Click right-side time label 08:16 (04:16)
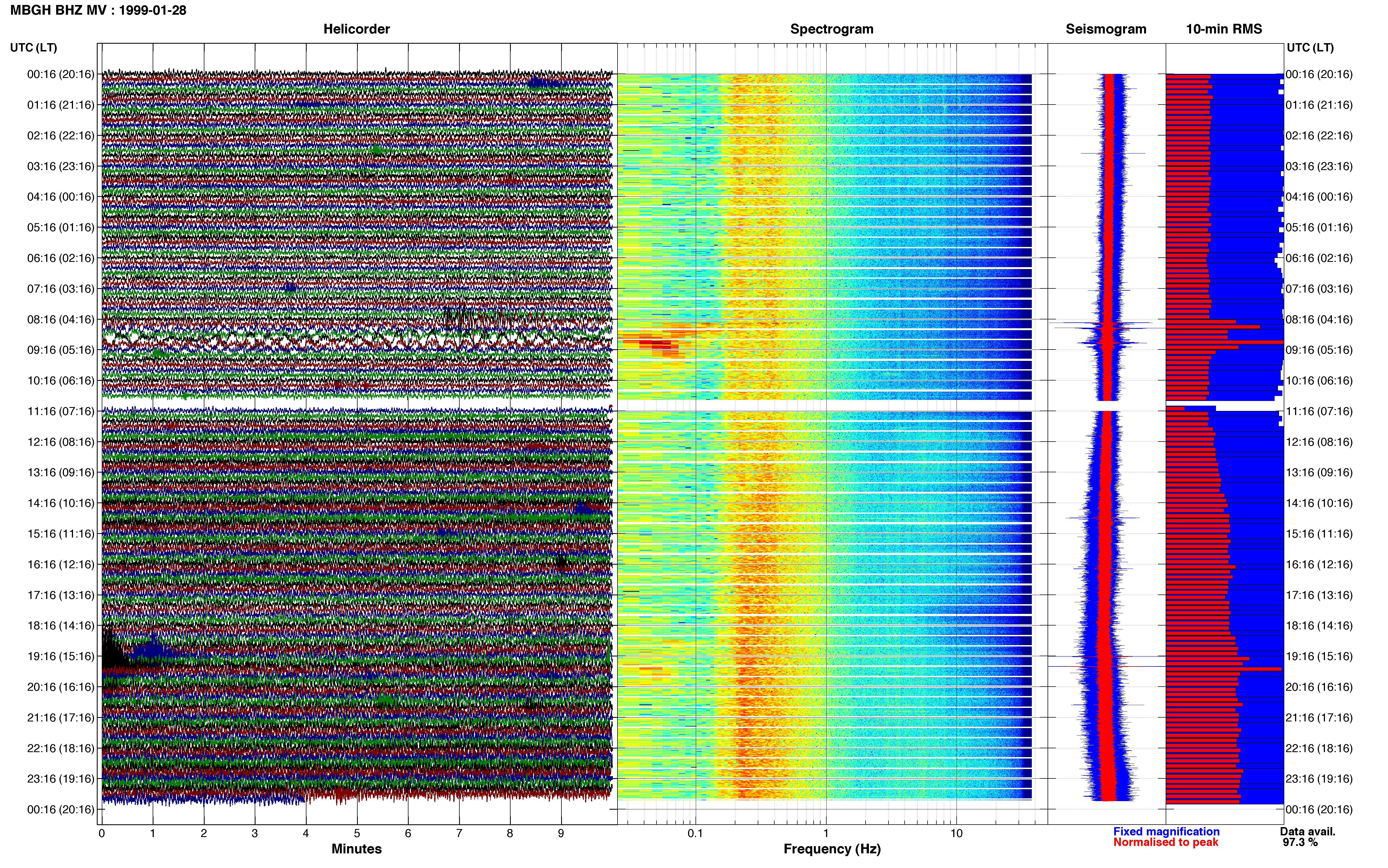 click(1319, 319)
